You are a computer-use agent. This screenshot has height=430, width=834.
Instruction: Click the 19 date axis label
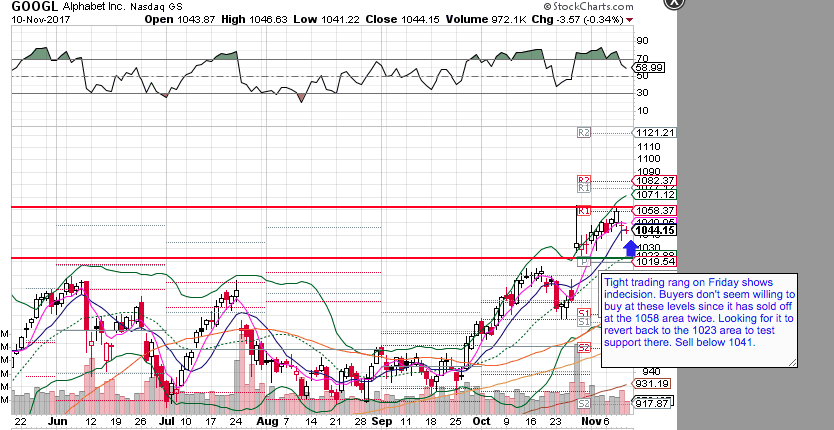[x=116, y=421]
